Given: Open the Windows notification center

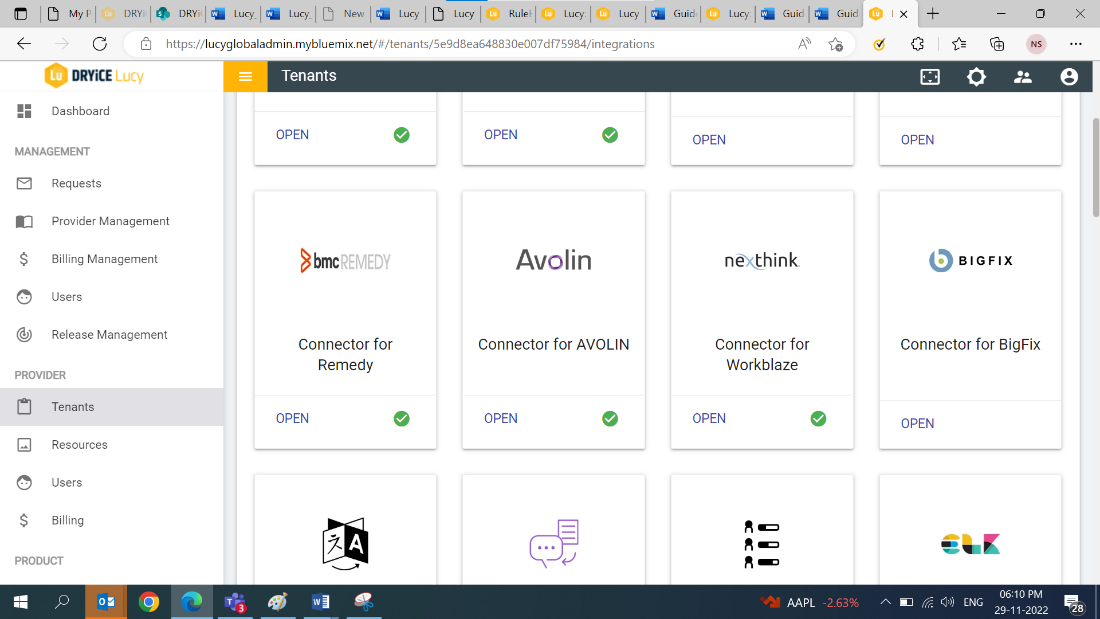Looking at the screenshot, I should click(1073, 602).
